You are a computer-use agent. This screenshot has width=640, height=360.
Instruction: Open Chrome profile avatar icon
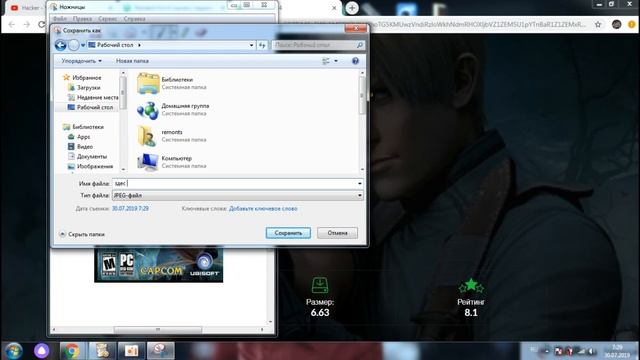(616, 24)
